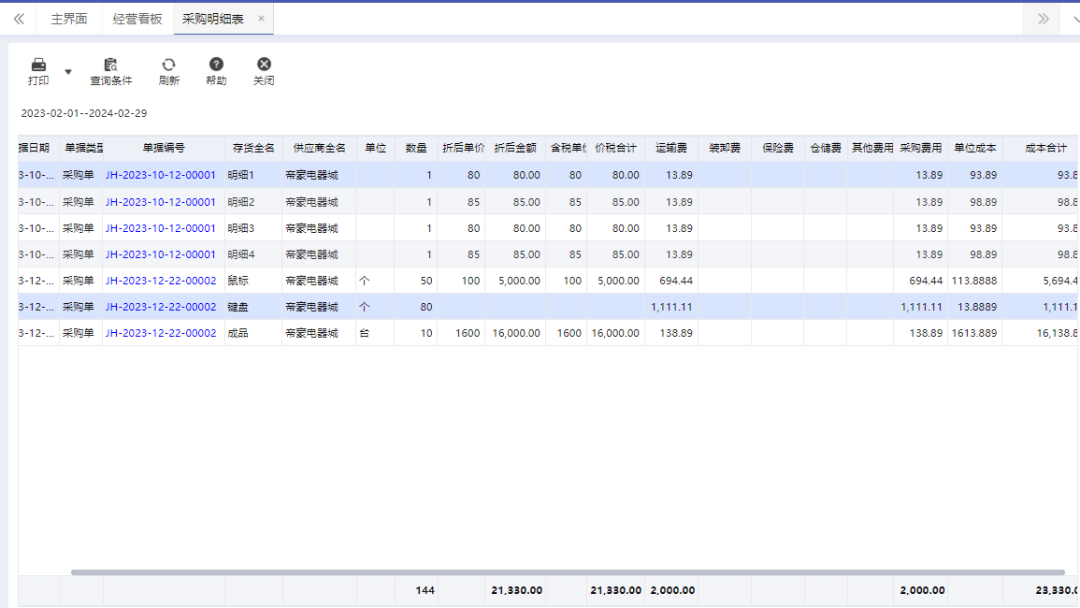This screenshot has height=608, width=1080.
Task: Switch to the 主界面 tab
Action: (x=69, y=19)
